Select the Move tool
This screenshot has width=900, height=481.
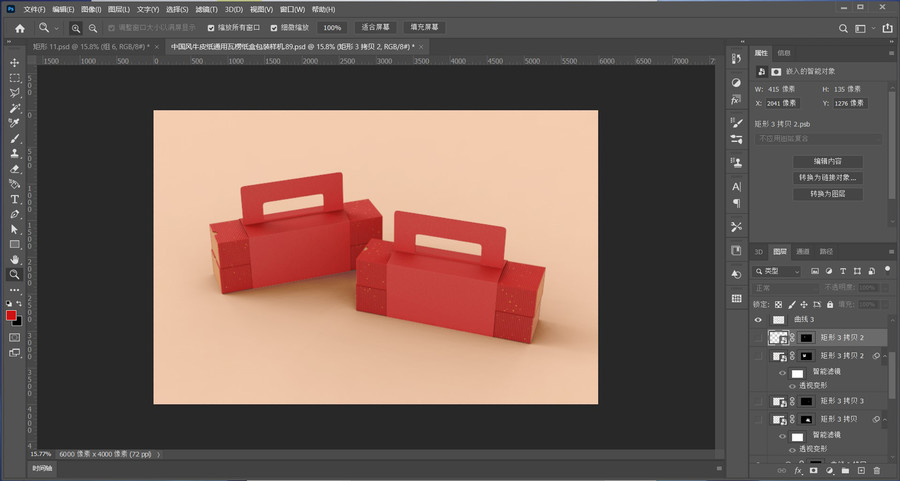point(15,63)
